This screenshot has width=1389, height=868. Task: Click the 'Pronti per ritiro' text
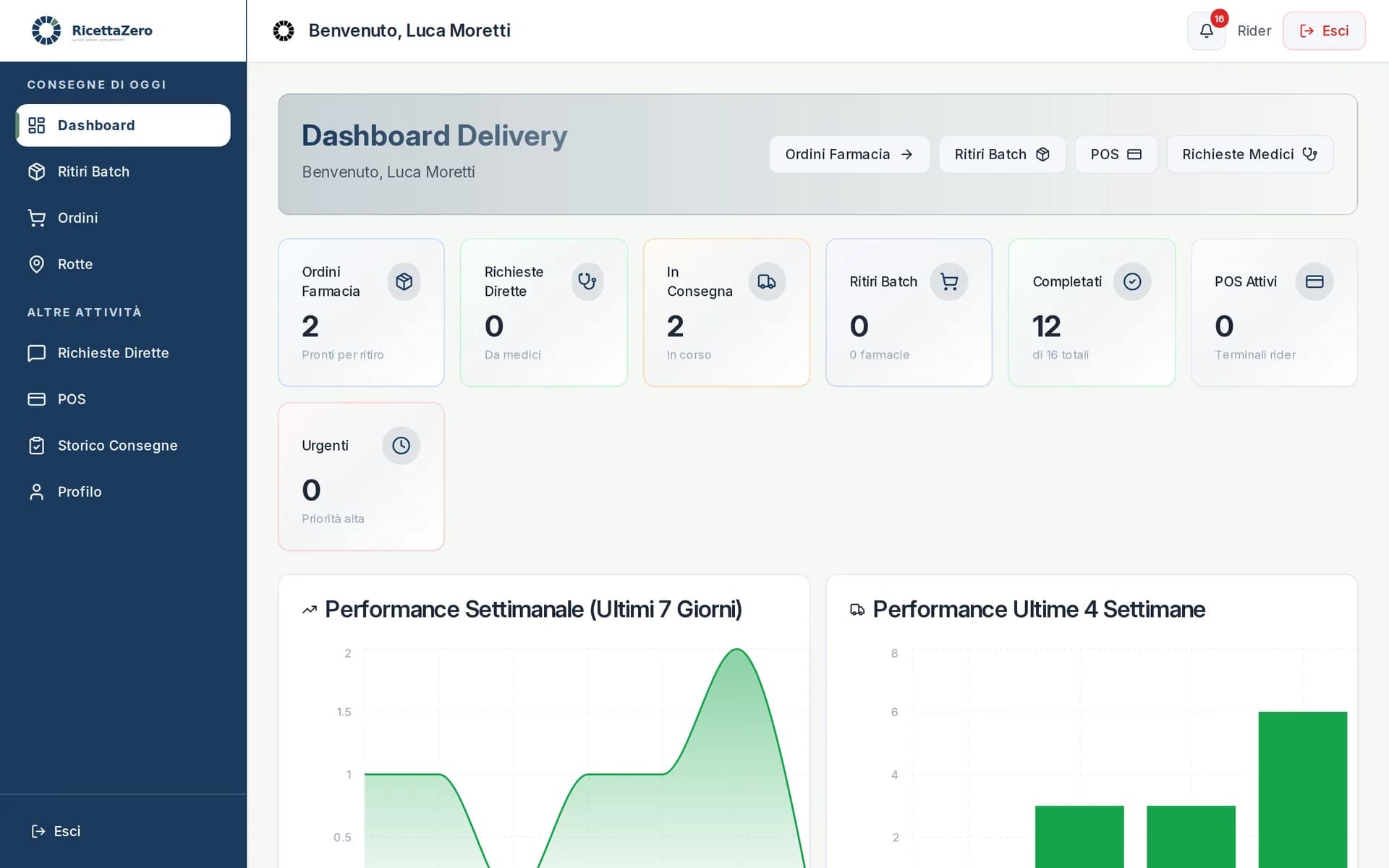343,354
